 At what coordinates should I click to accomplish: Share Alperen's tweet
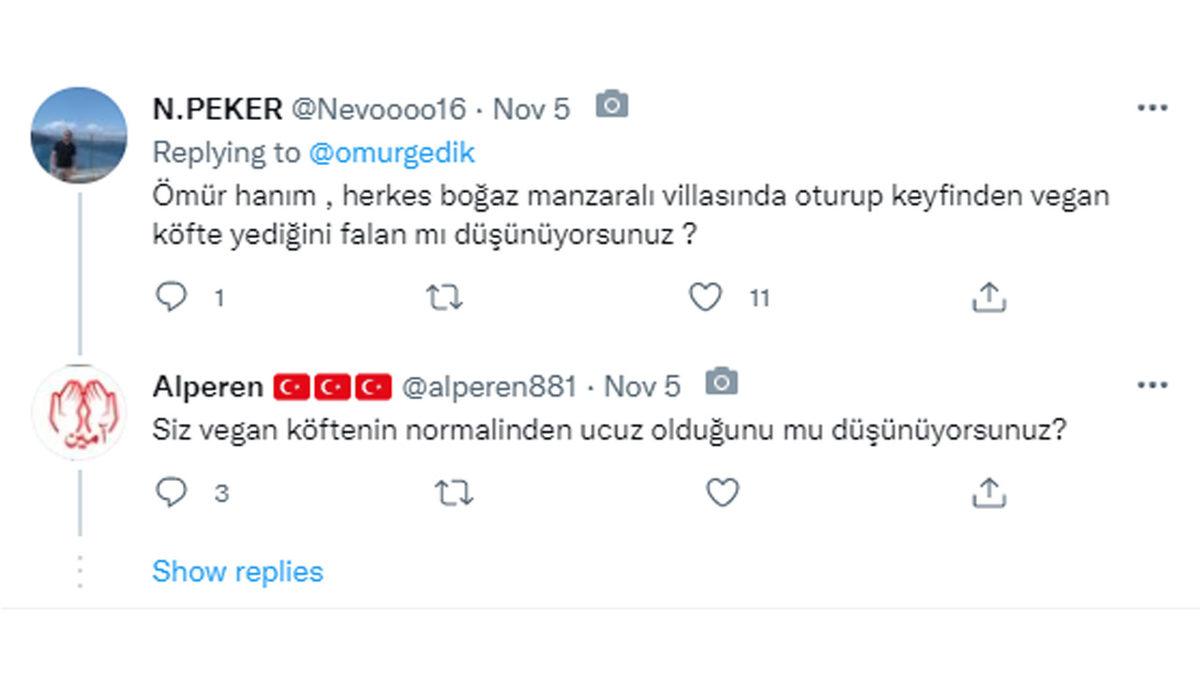pos(991,491)
